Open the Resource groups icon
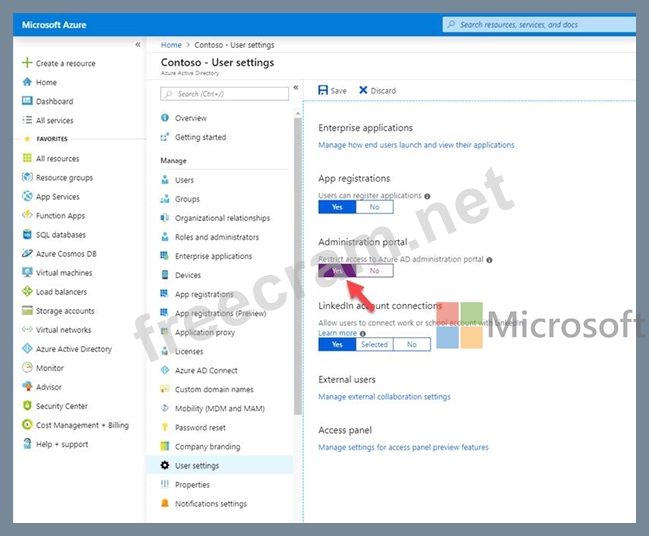The height and width of the screenshot is (536, 649). click(x=27, y=177)
